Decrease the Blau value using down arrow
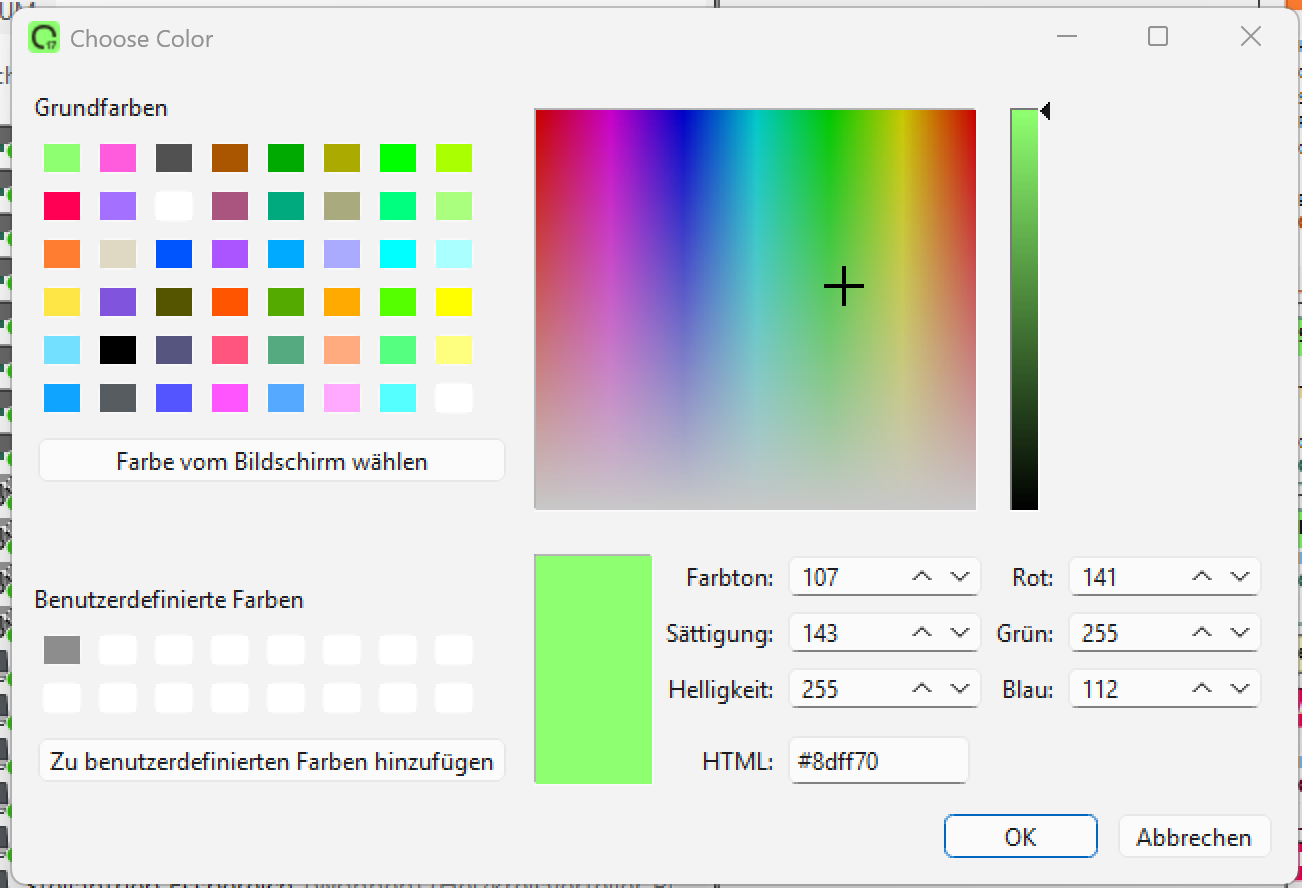Screen dimensions: 1302x888 click(x=1239, y=689)
